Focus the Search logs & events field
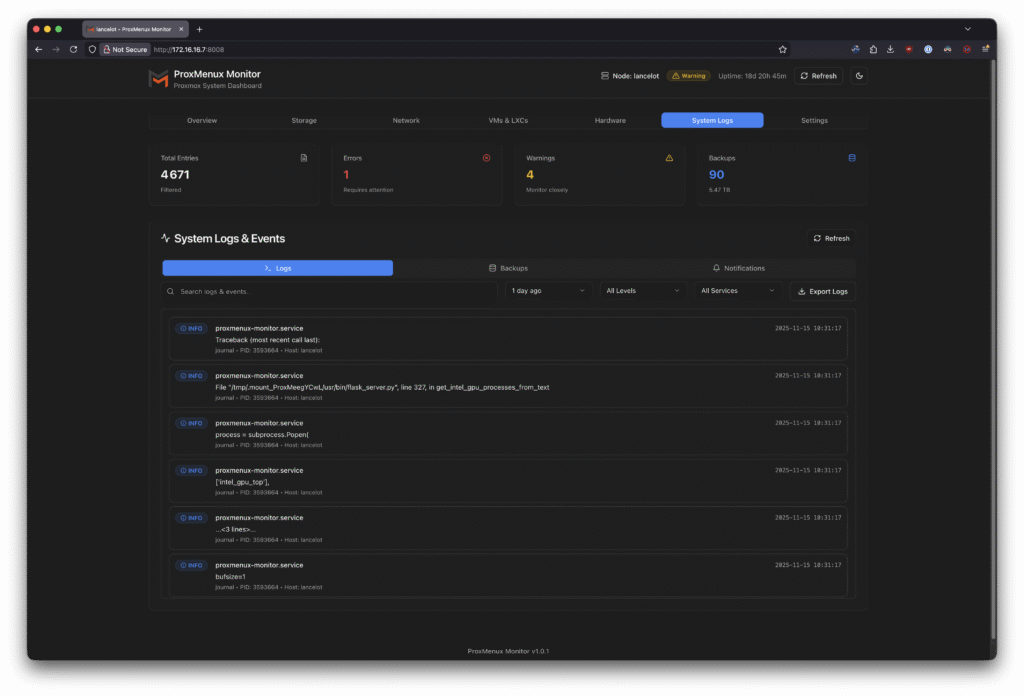This screenshot has width=1024, height=696. click(x=330, y=291)
